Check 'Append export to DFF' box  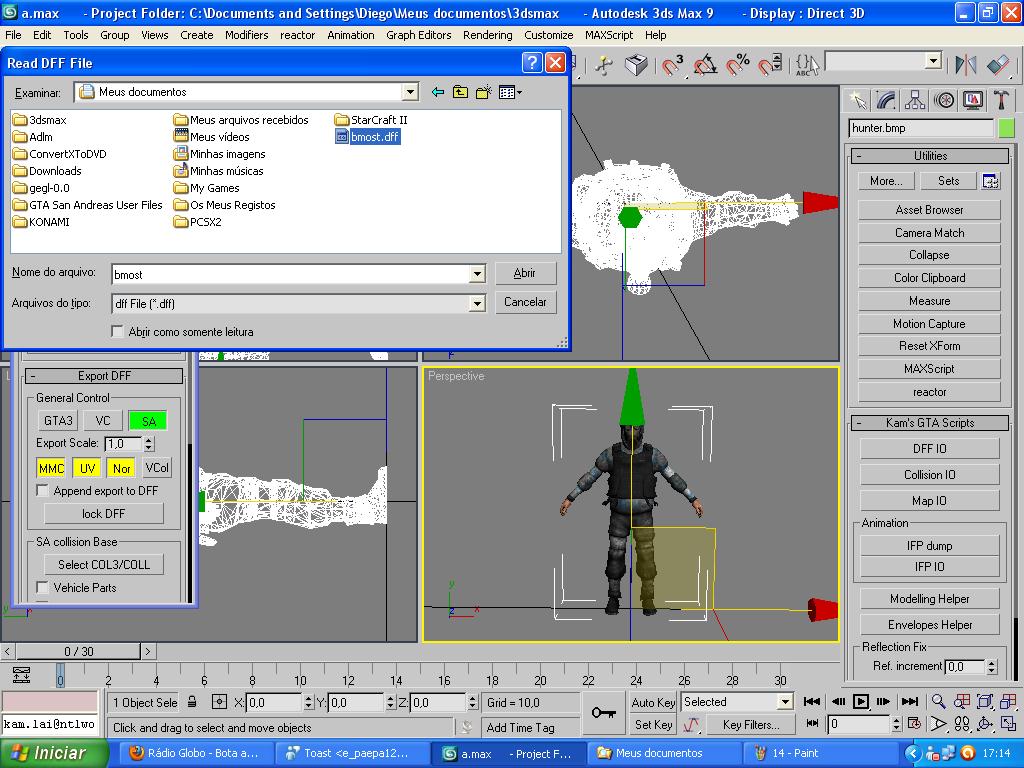pos(42,490)
